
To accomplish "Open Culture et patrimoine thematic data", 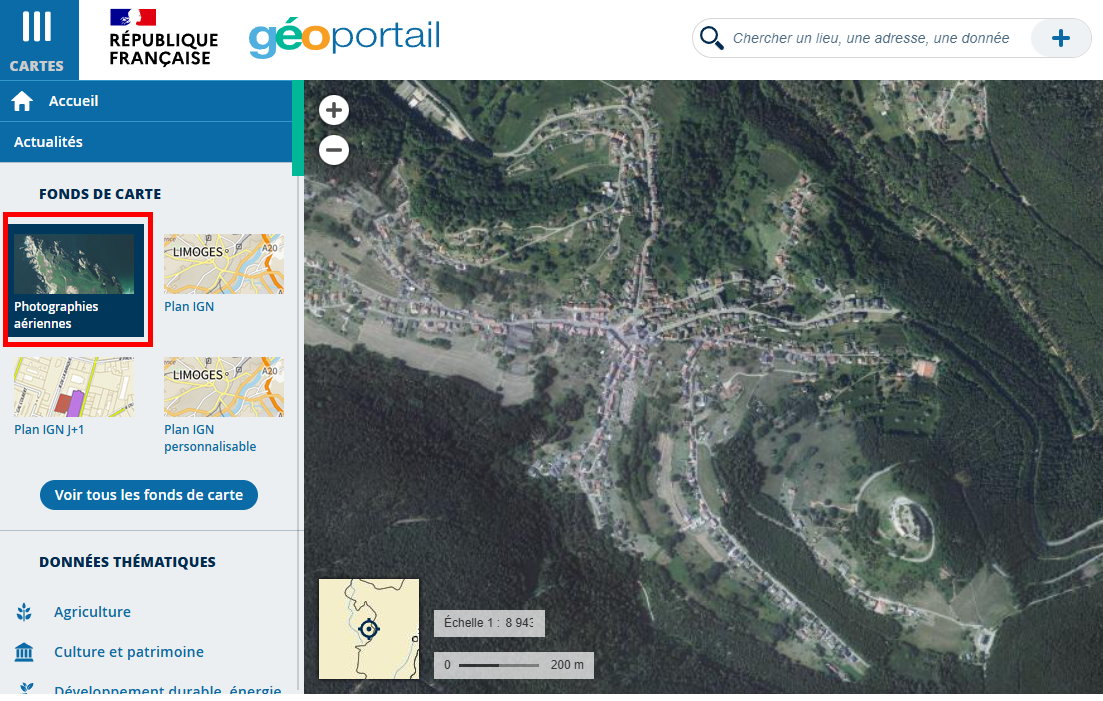I will (x=128, y=652).
